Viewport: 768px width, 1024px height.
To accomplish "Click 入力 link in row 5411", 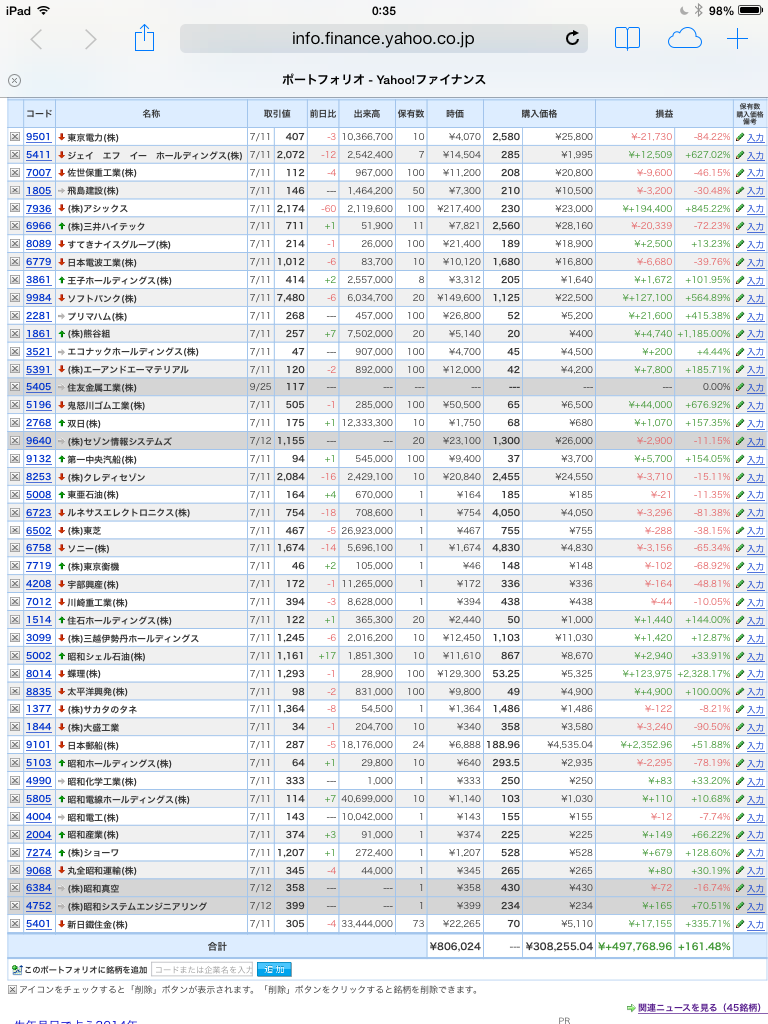I will click(756, 155).
